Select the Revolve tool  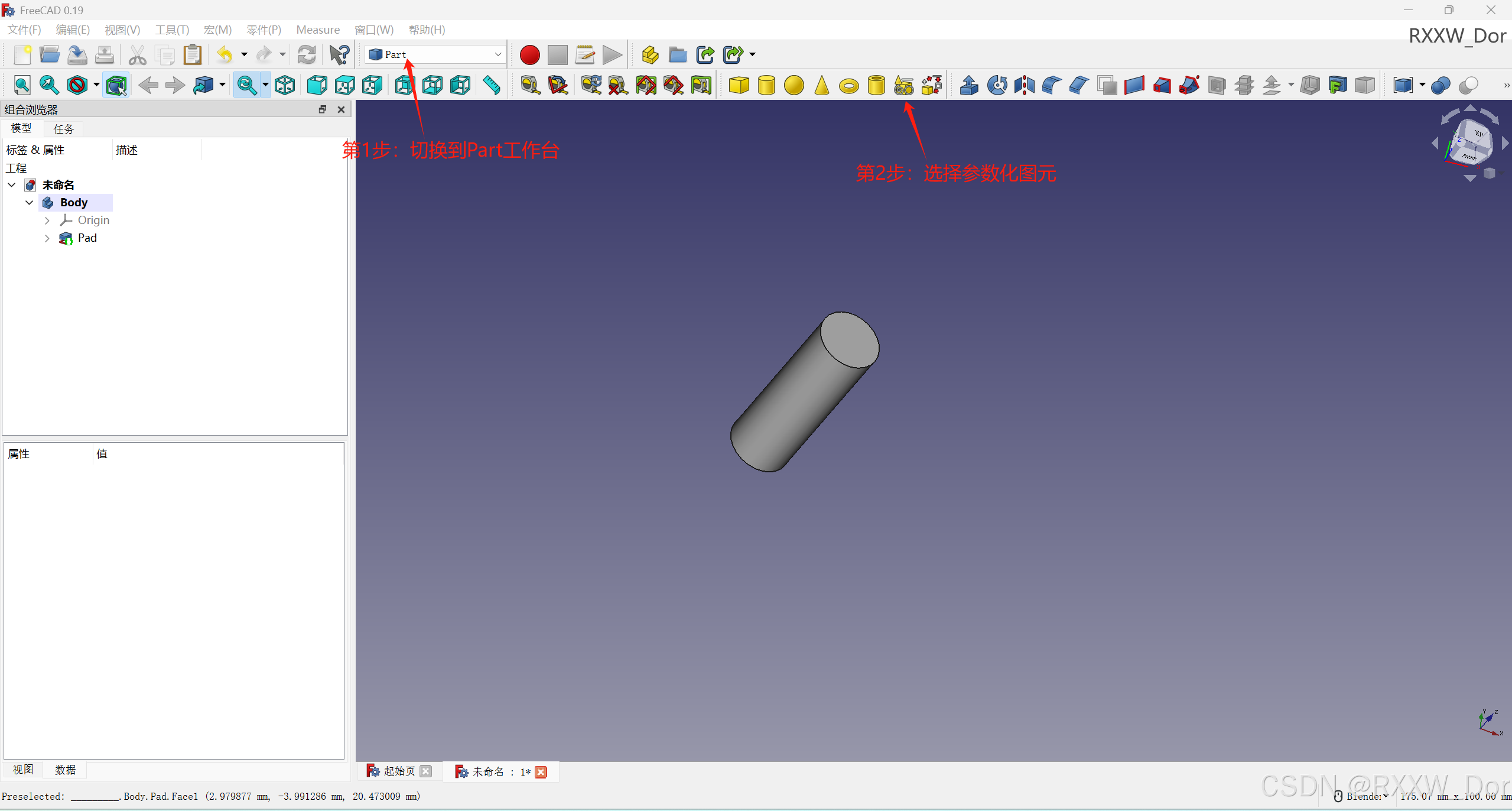(997, 85)
